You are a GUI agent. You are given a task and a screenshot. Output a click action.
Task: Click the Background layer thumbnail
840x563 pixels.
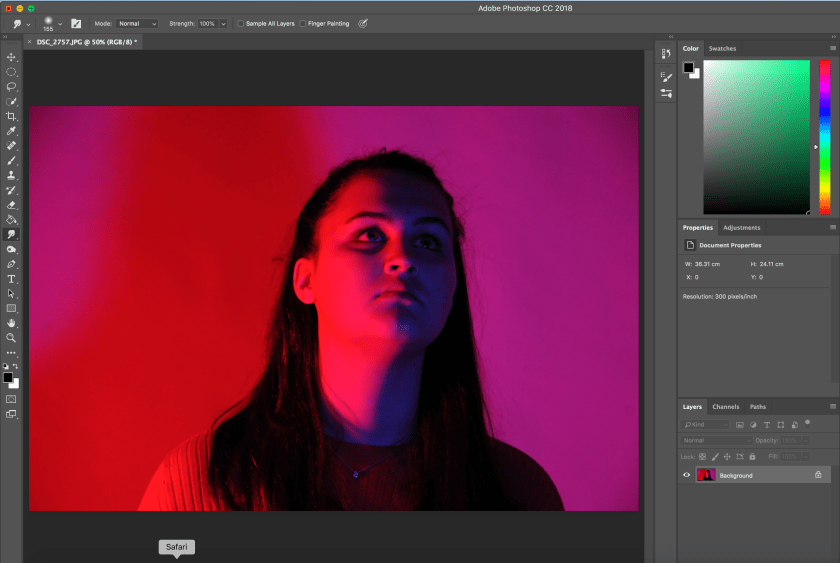click(x=706, y=475)
